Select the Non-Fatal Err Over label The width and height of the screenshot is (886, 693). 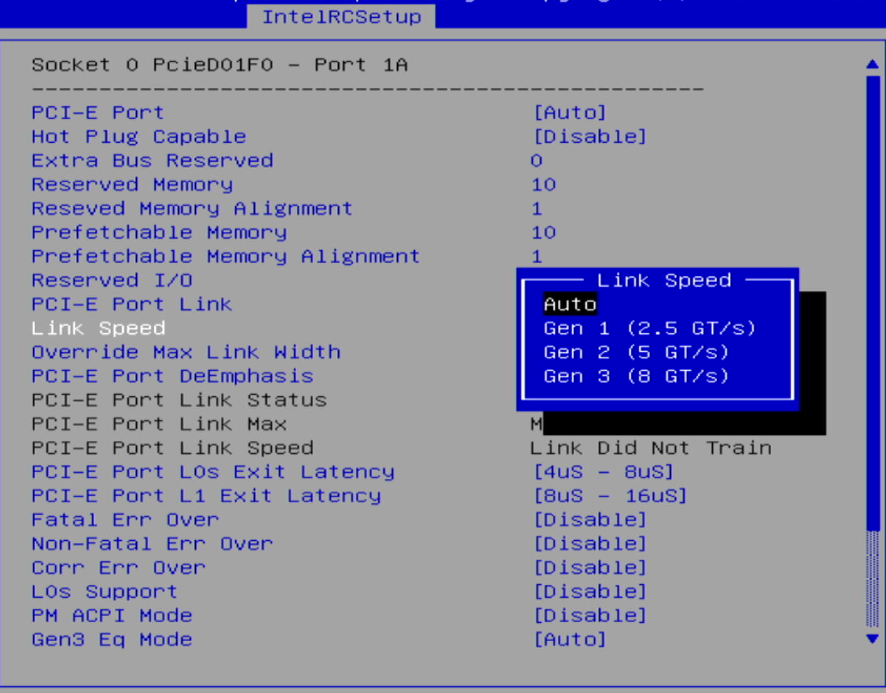tap(152, 543)
